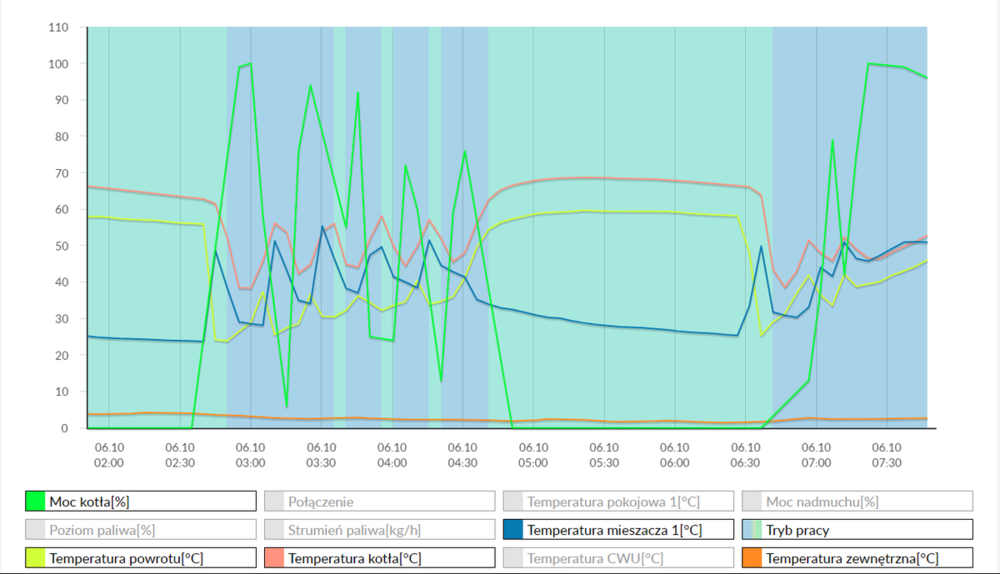Image resolution: width=1000 pixels, height=574 pixels.
Task: Click the salmon Temperatura kotła swatch
Action: pyautogui.click(x=274, y=558)
